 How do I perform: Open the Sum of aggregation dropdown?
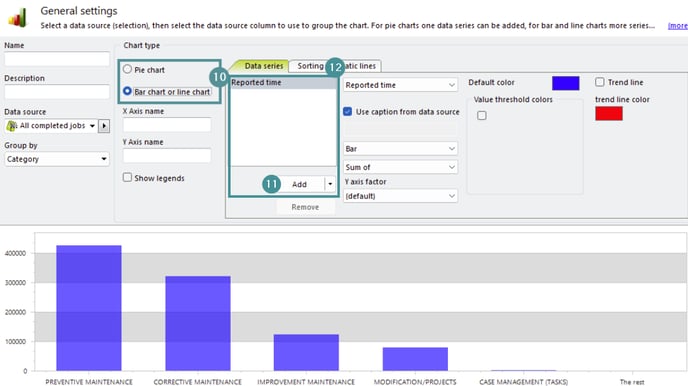tap(401, 167)
